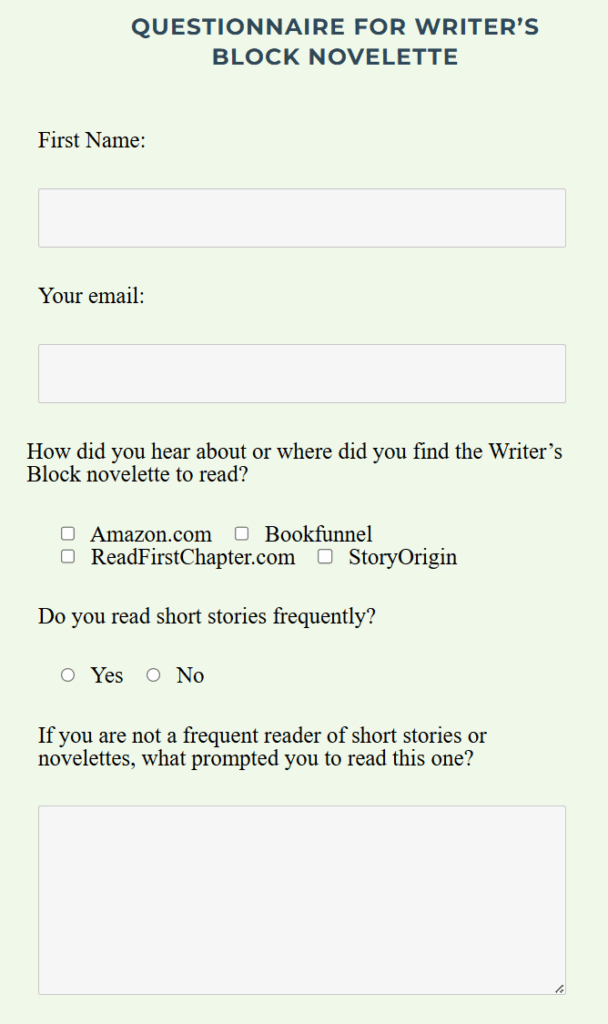Click the short stories frequently question text
608x1024 pixels.
(207, 616)
